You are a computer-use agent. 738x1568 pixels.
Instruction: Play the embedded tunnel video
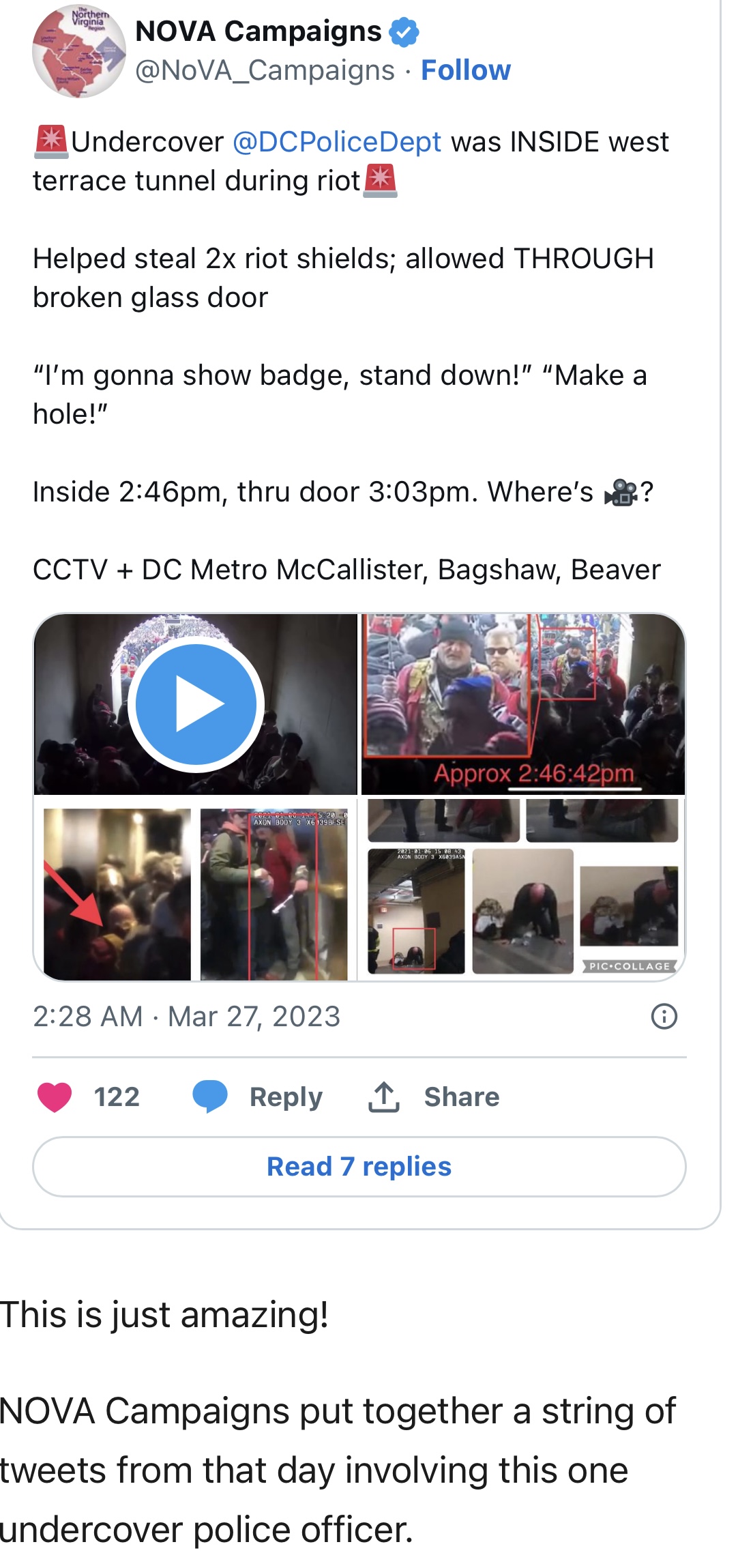point(196,704)
